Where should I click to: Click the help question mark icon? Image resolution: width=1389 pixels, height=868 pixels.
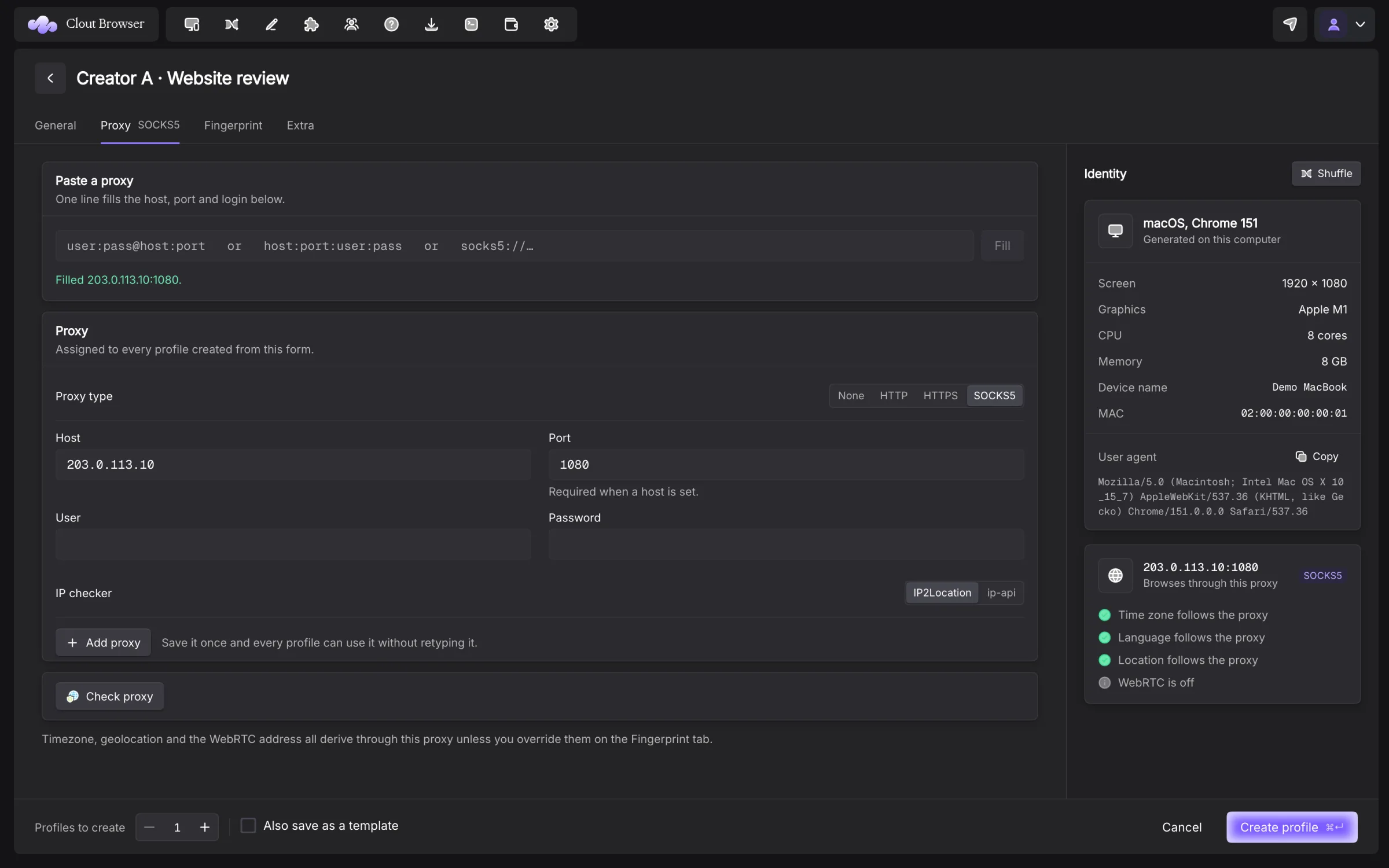(x=391, y=24)
